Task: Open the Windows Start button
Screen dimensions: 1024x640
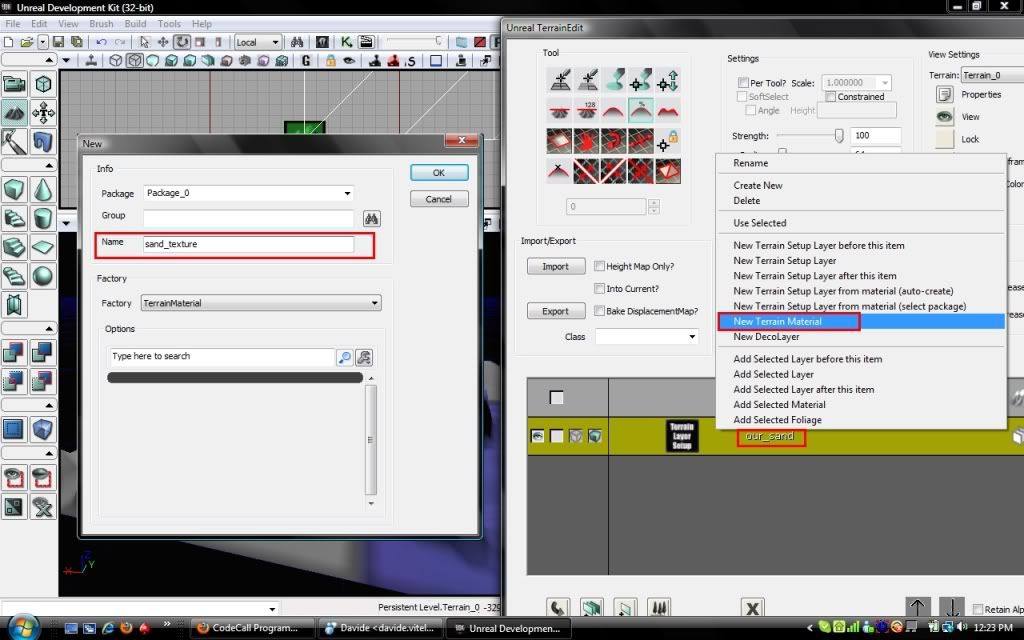Action: (x=23, y=628)
